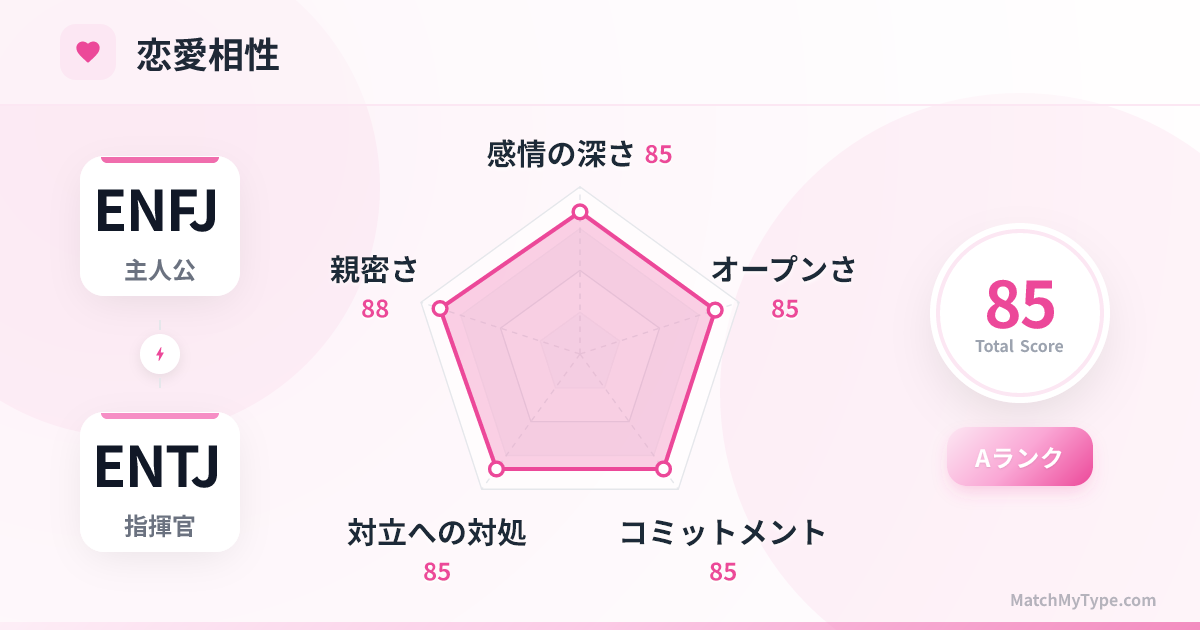Image resolution: width=1200 pixels, height=630 pixels.
Task: Click the 対立への対処 radar chart point
Action: pos(496,468)
